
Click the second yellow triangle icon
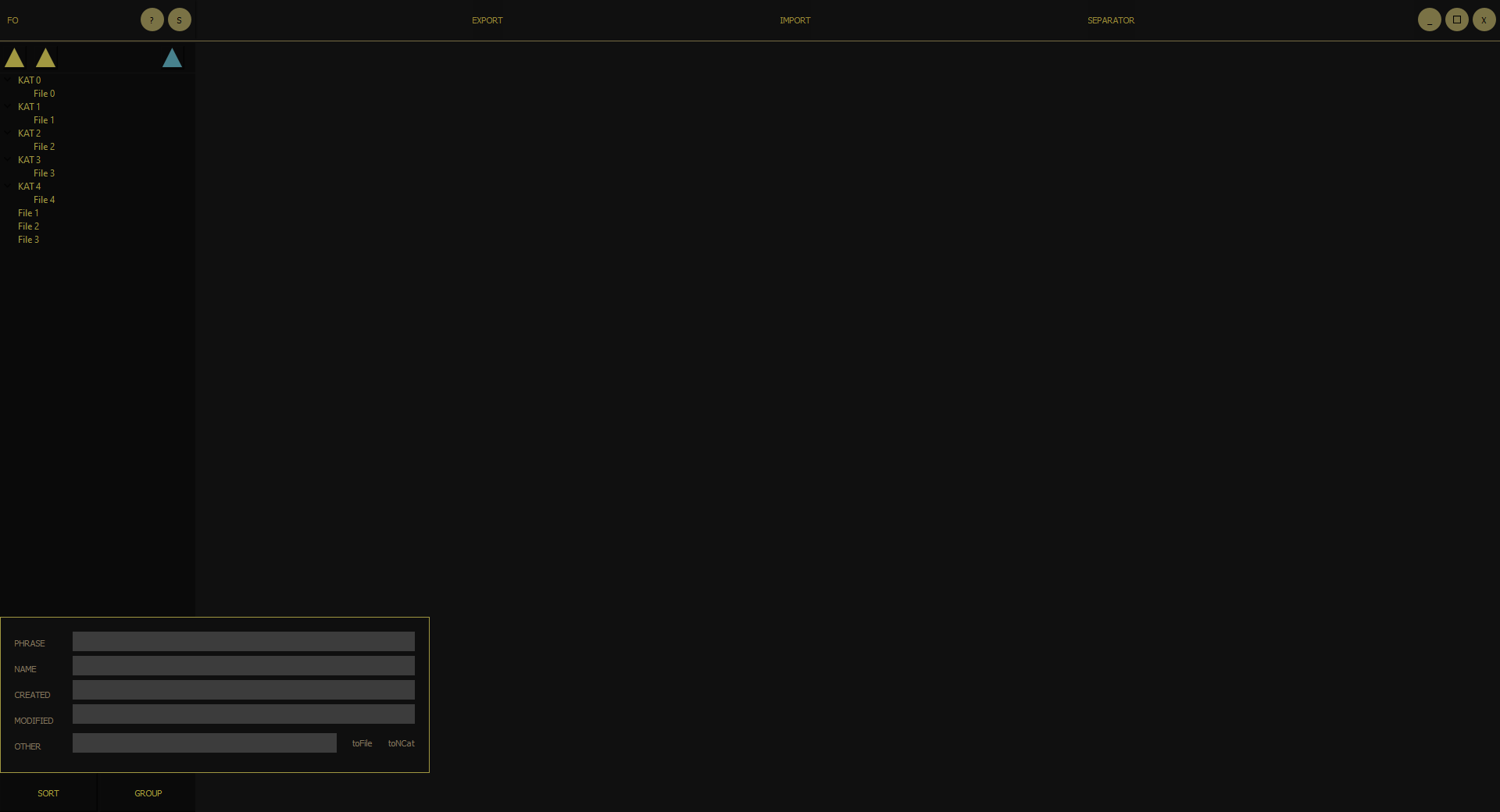click(x=45, y=56)
